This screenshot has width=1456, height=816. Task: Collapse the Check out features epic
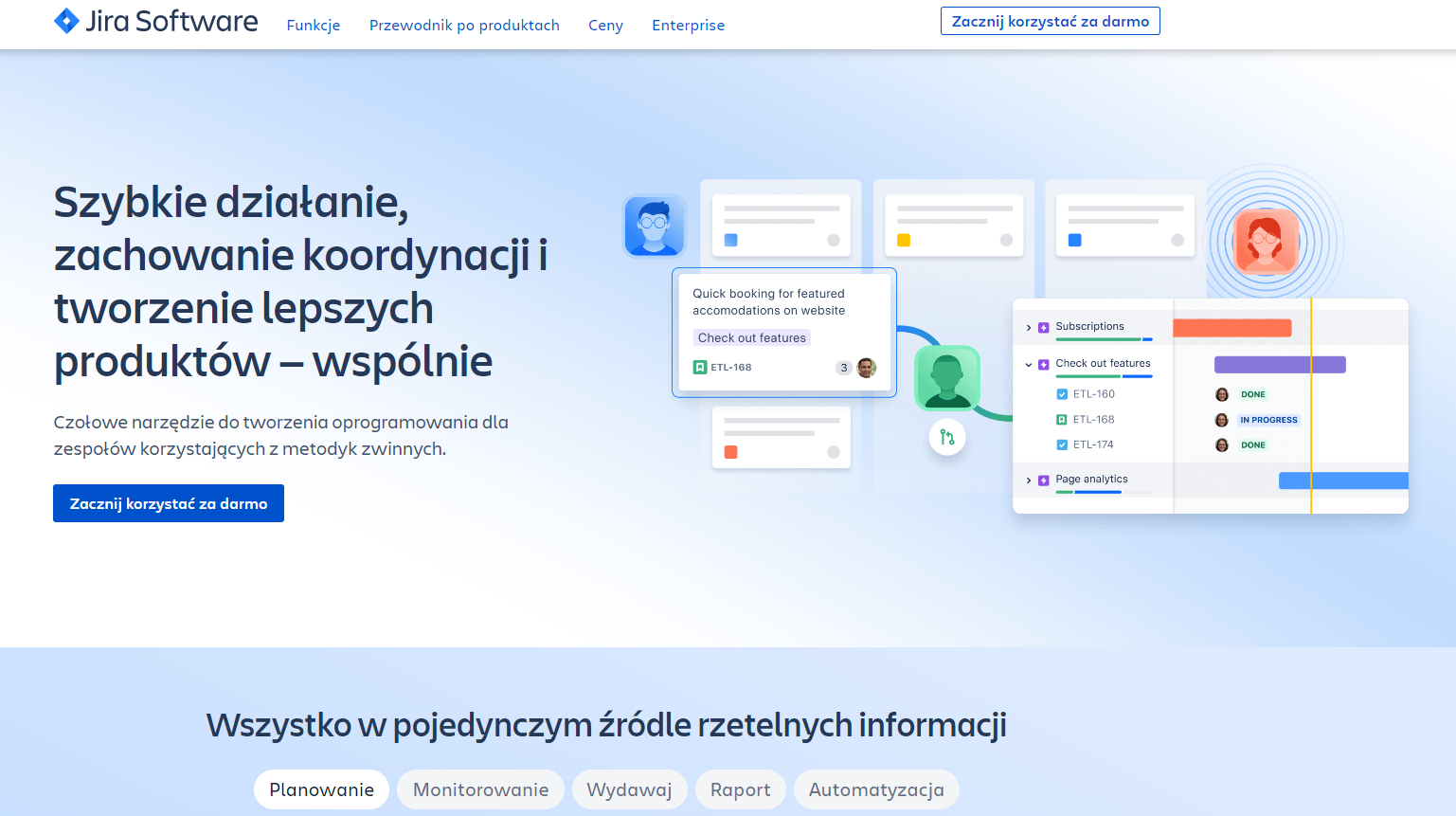coord(1029,364)
